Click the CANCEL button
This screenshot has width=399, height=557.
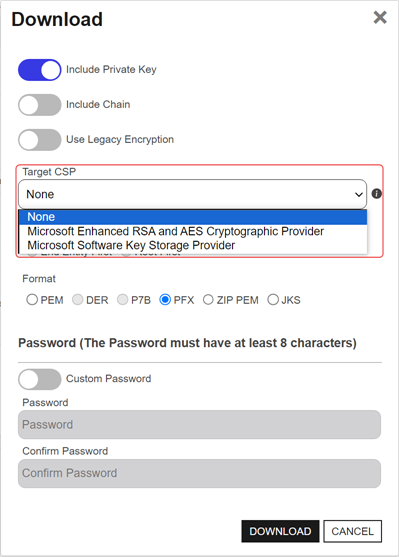[352, 531]
